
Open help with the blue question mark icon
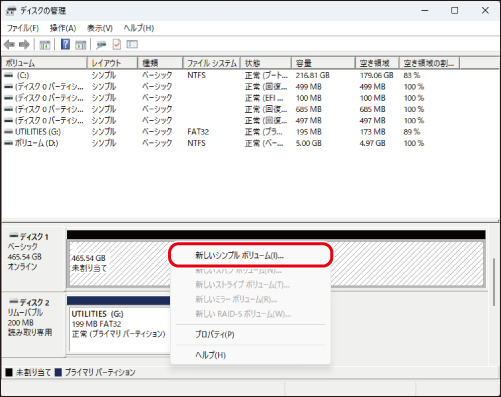[65, 44]
